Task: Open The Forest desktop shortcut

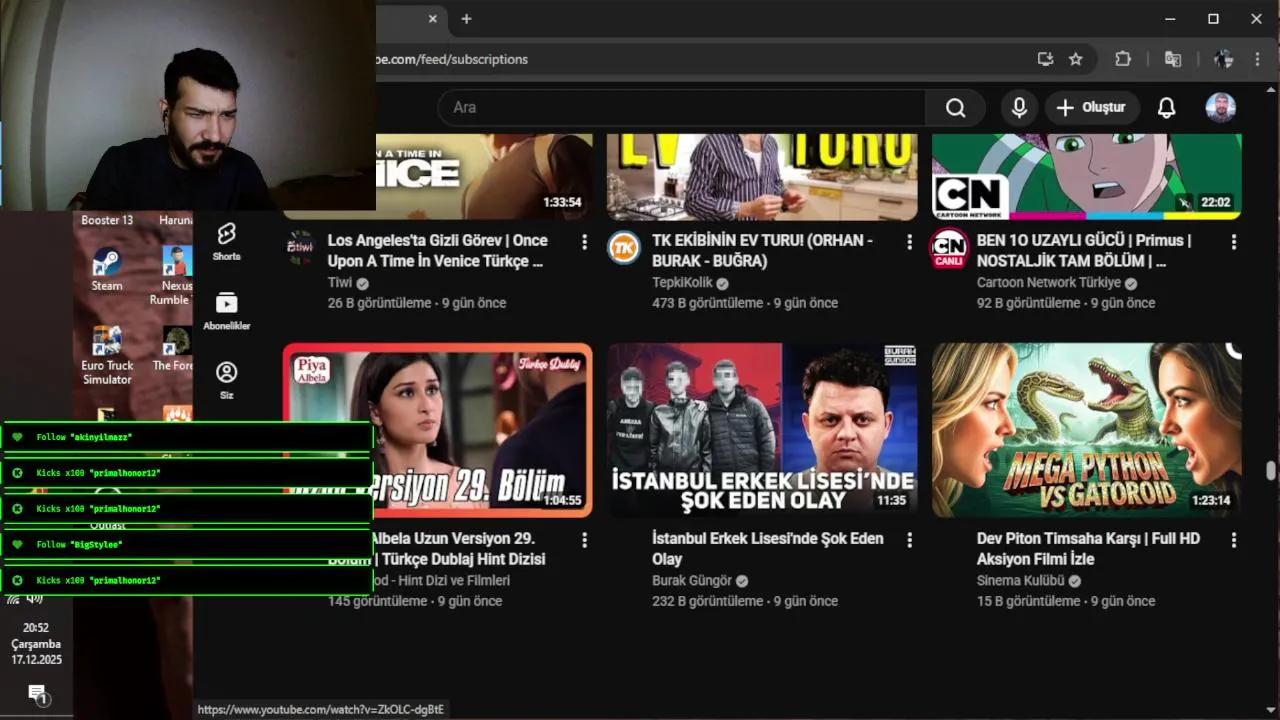Action: (x=174, y=350)
